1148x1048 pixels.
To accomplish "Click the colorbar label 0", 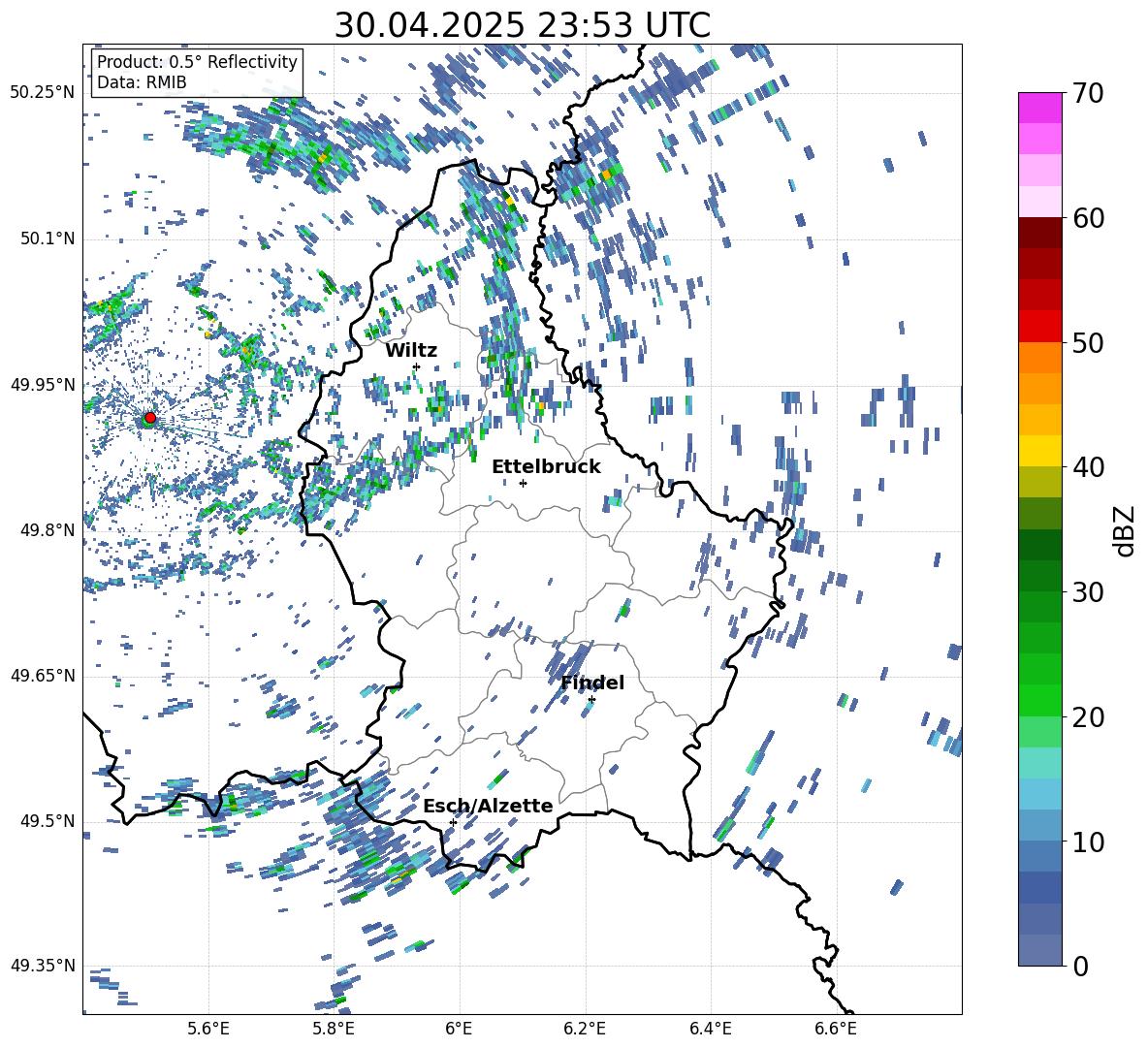I will coord(1080,966).
